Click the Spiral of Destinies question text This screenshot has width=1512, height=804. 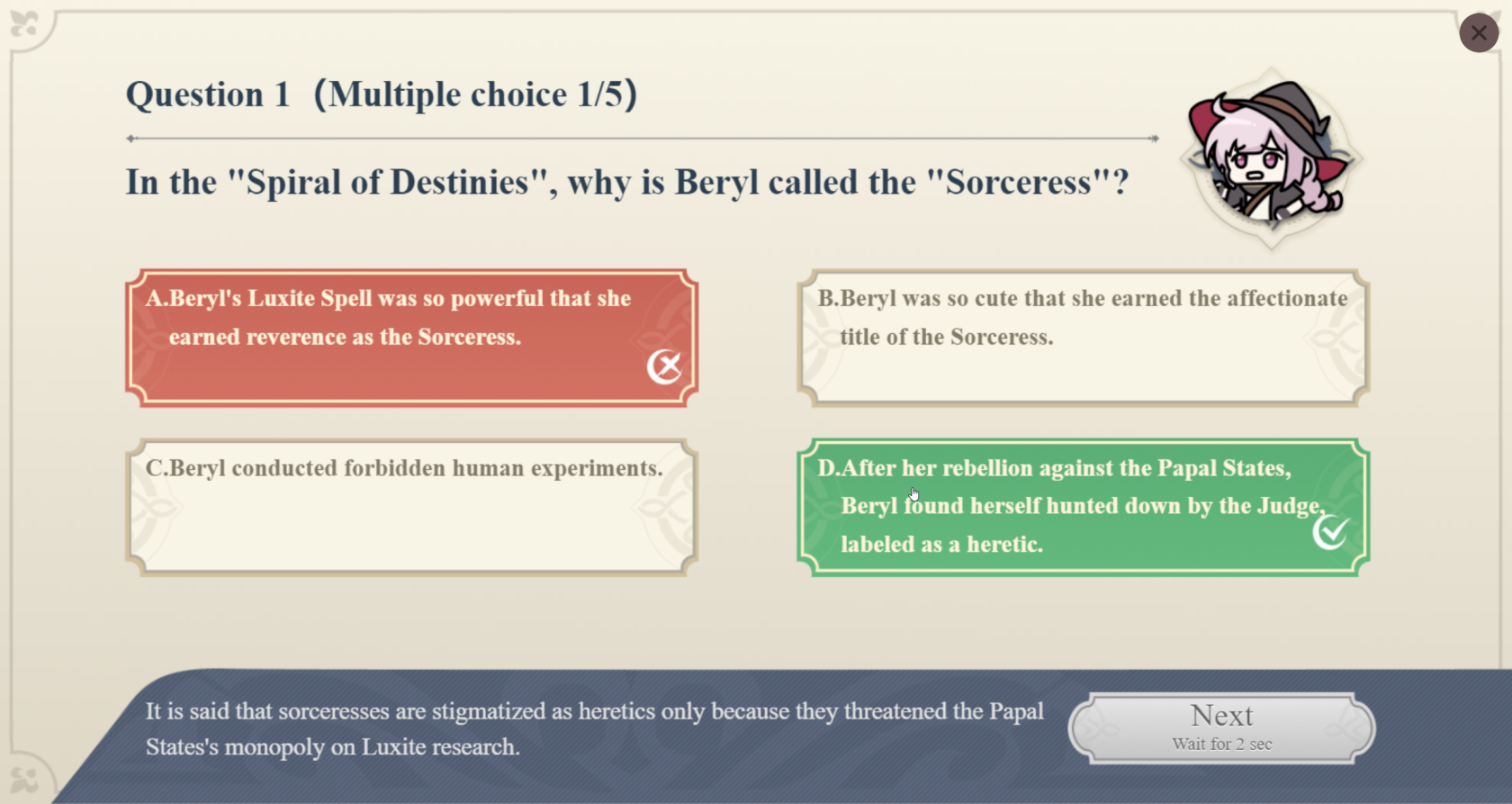[x=626, y=183]
